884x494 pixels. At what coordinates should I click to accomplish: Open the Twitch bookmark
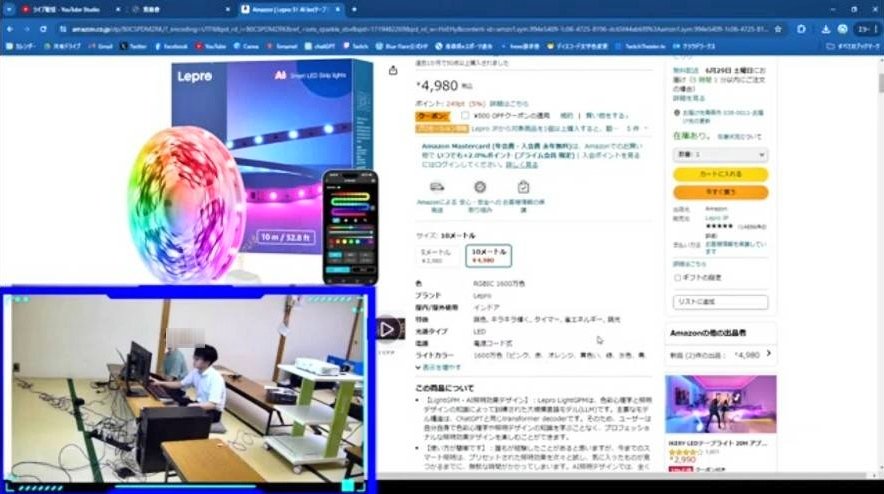point(356,46)
